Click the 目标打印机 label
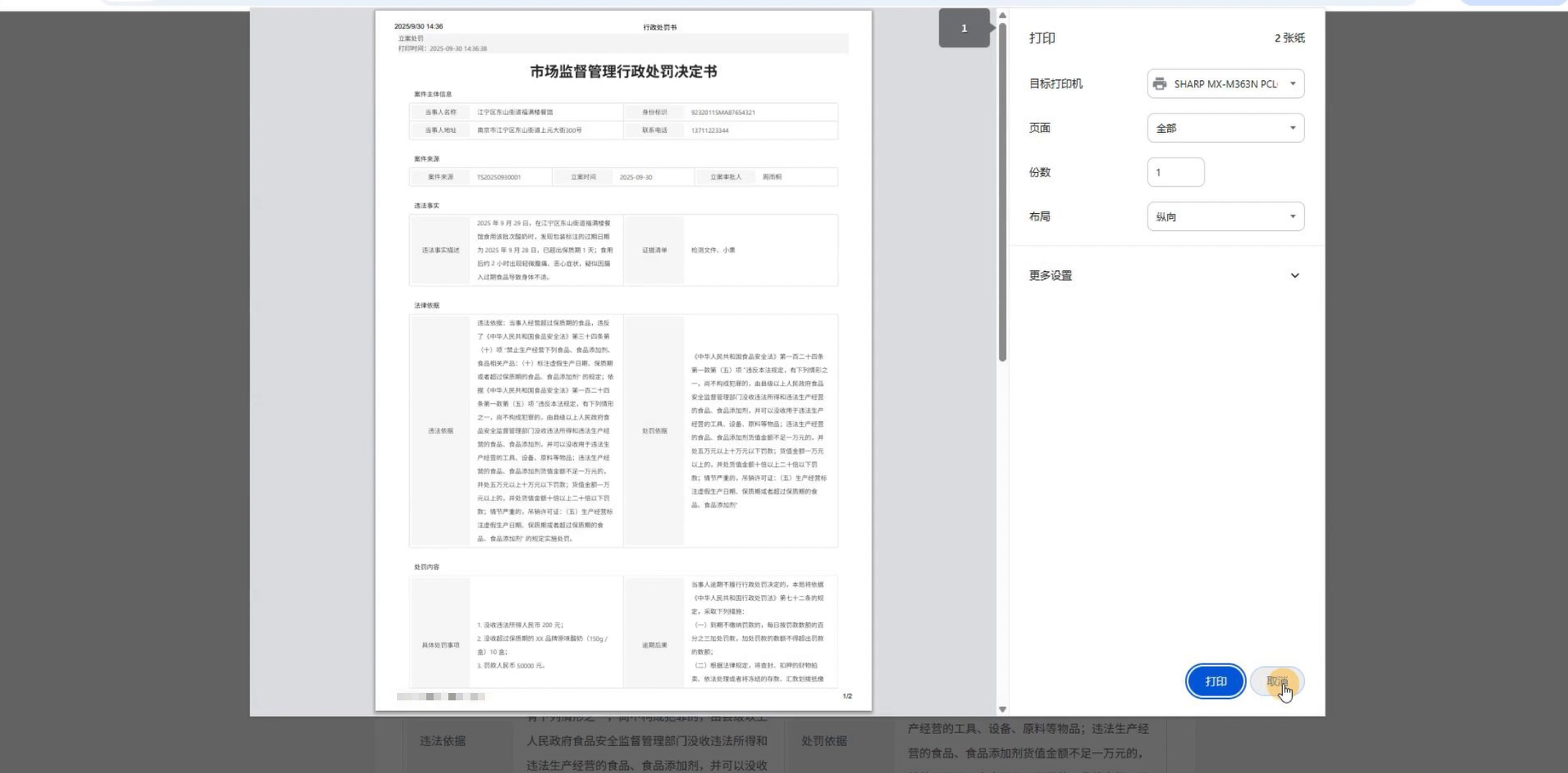This screenshot has height=773, width=1568. coord(1056,84)
